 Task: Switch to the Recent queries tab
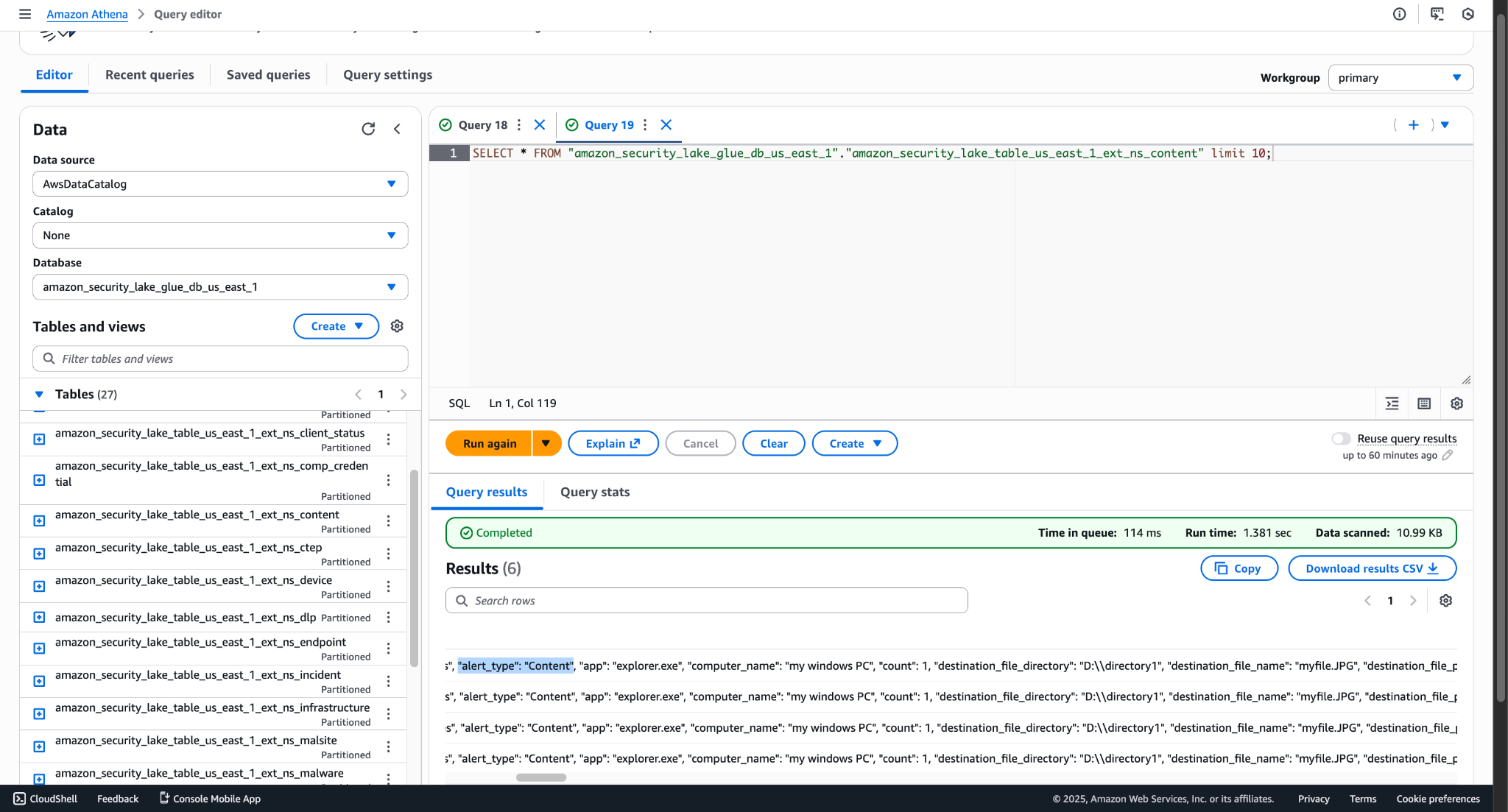click(149, 75)
